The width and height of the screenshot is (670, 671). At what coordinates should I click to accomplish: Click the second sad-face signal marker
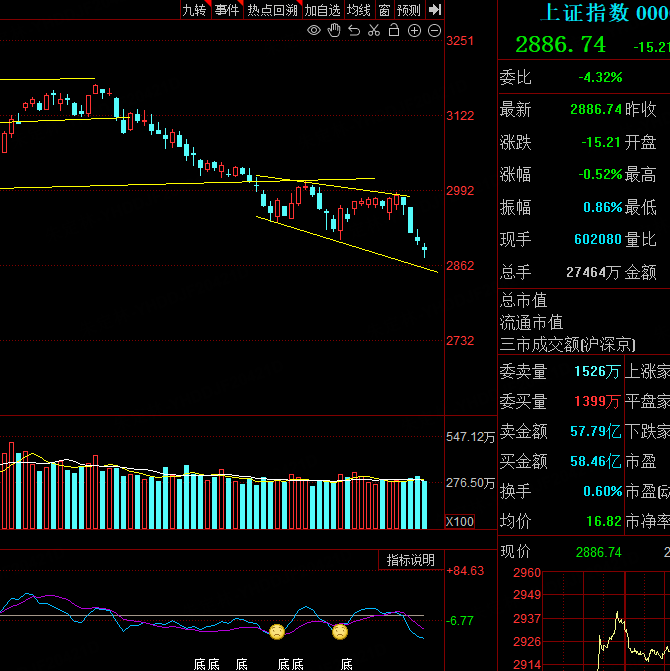pyautogui.click(x=340, y=632)
